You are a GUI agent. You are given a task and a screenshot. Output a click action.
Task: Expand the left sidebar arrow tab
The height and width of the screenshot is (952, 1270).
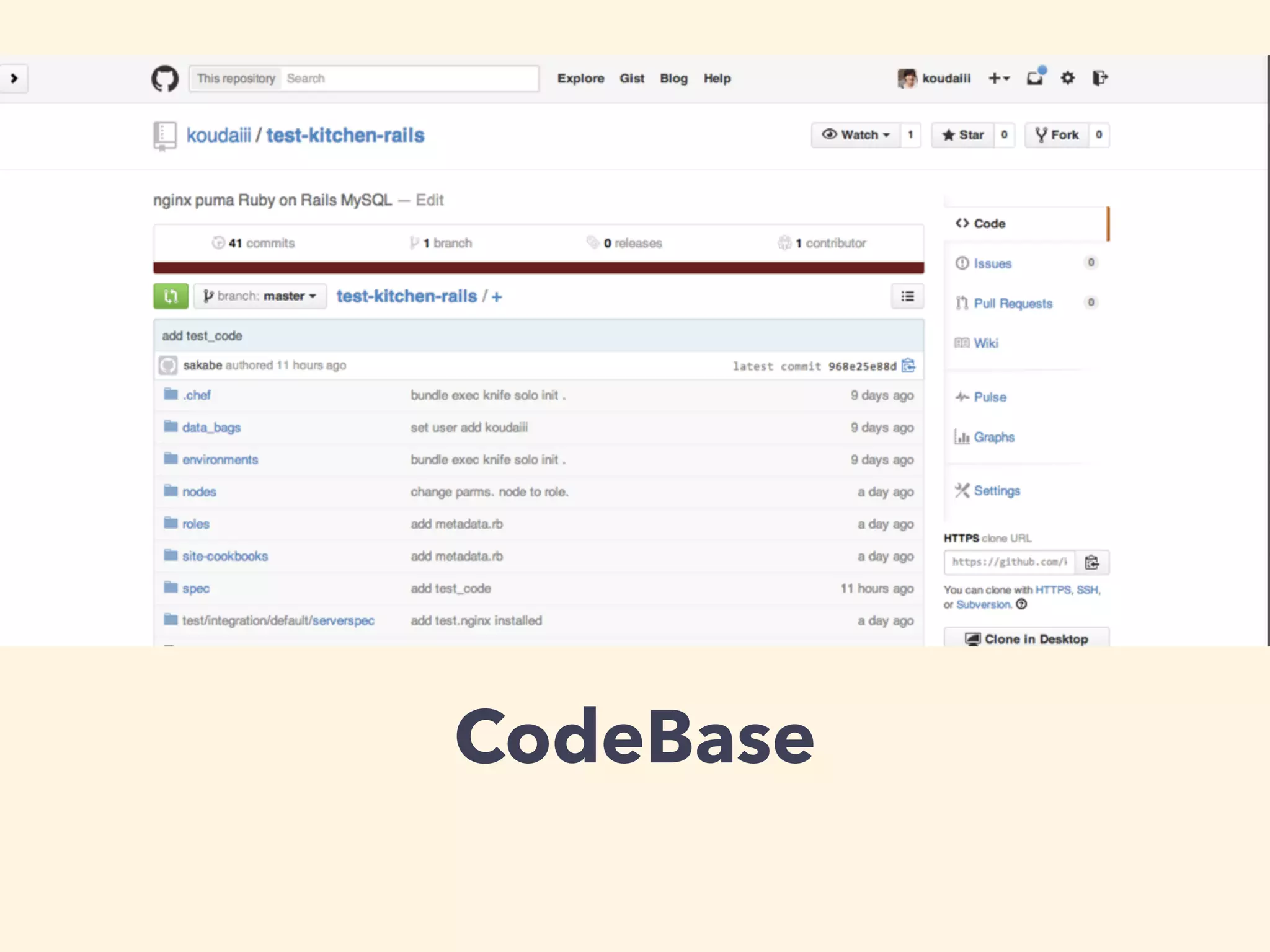pyautogui.click(x=14, y=79)
